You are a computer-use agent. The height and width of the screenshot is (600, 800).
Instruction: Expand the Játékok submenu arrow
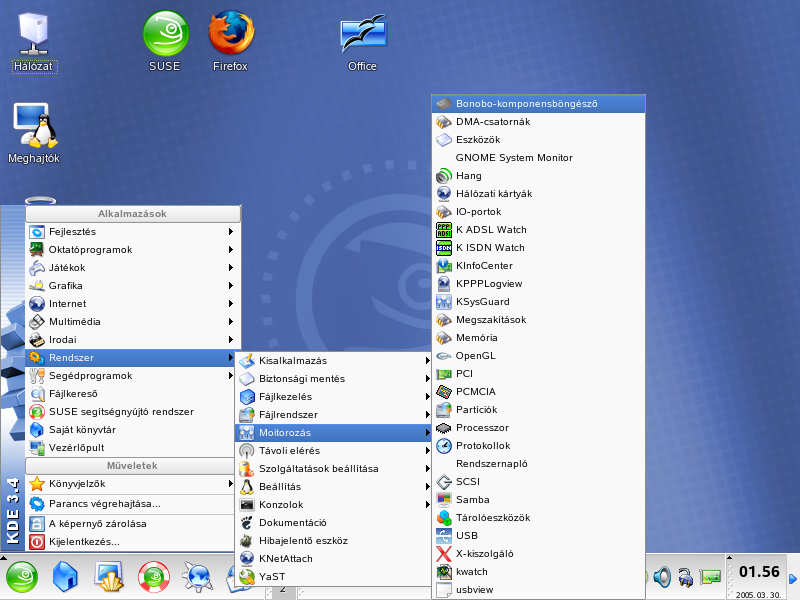pyautogui.click(x=231, y=267)
